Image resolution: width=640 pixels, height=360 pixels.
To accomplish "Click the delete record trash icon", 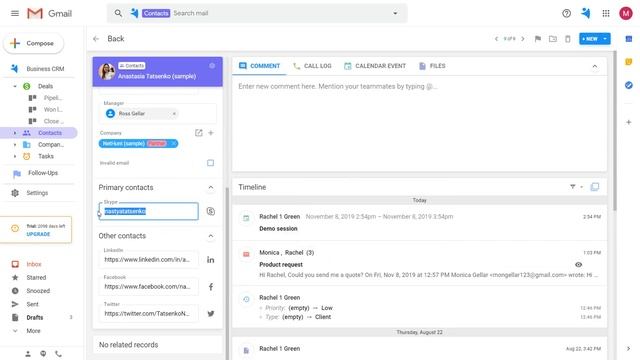I will click(x=567, y=39).
